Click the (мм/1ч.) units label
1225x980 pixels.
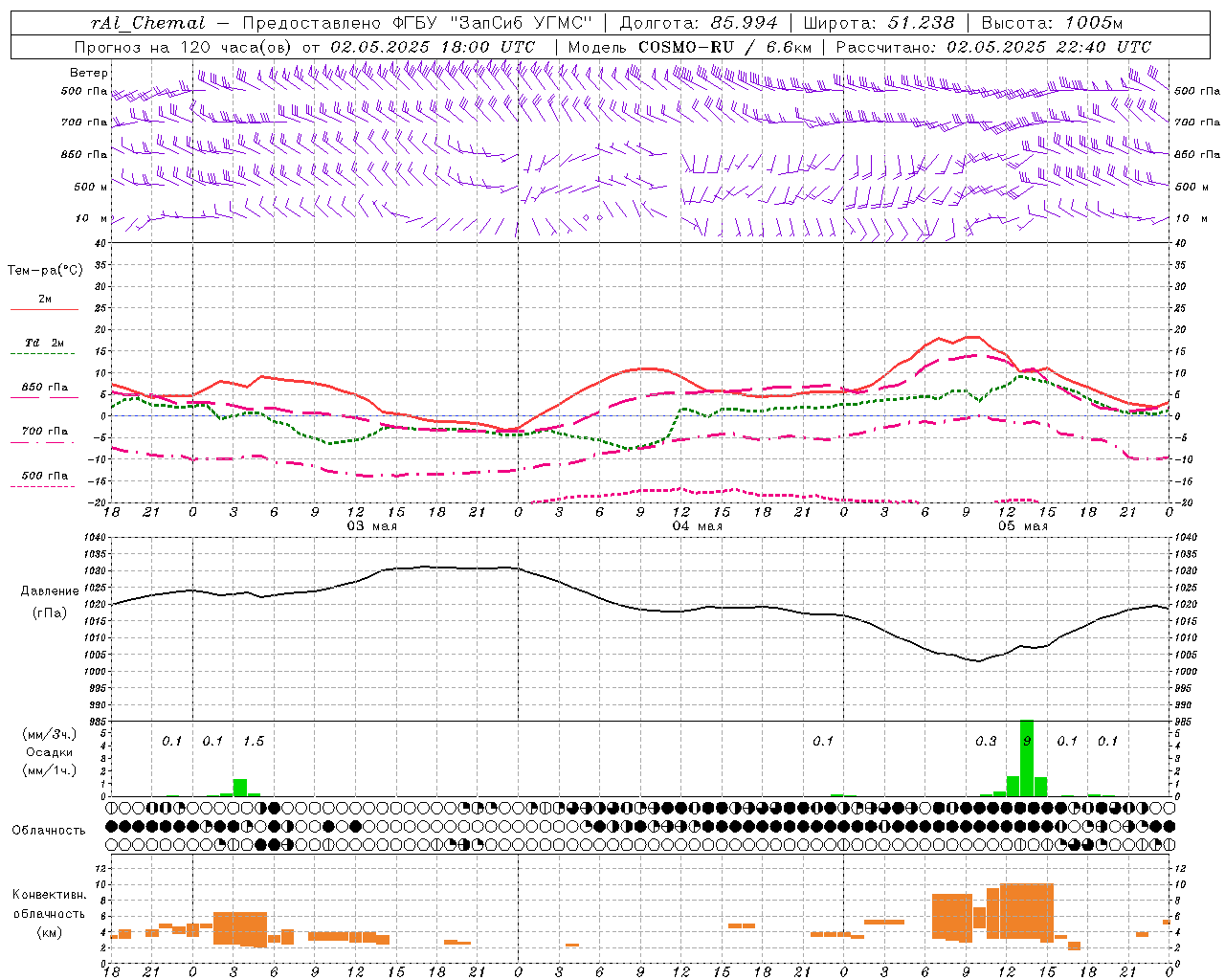(x=49, y=770)
